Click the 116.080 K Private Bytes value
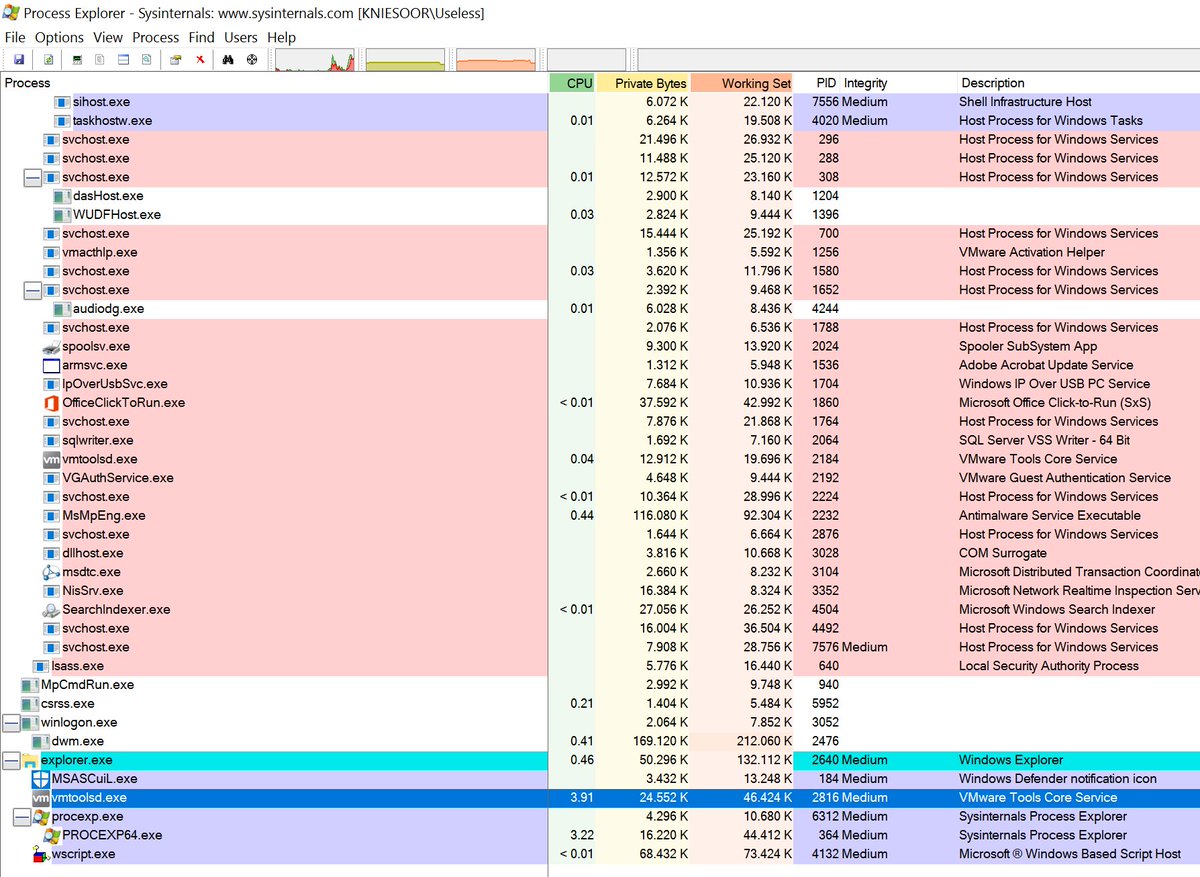The width and height of the screenshot is (1200, 877). (658, 516)
